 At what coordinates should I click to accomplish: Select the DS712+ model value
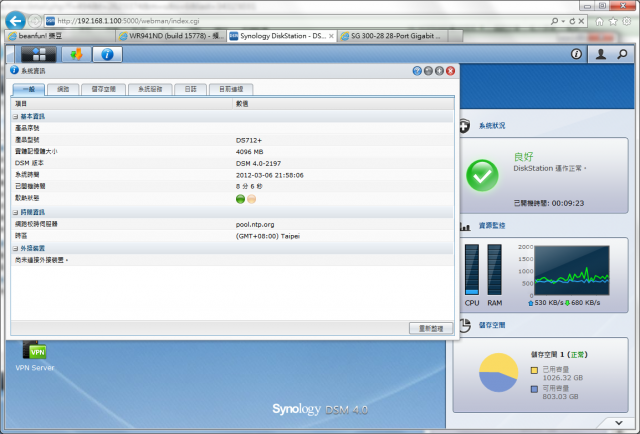[249, 140]
